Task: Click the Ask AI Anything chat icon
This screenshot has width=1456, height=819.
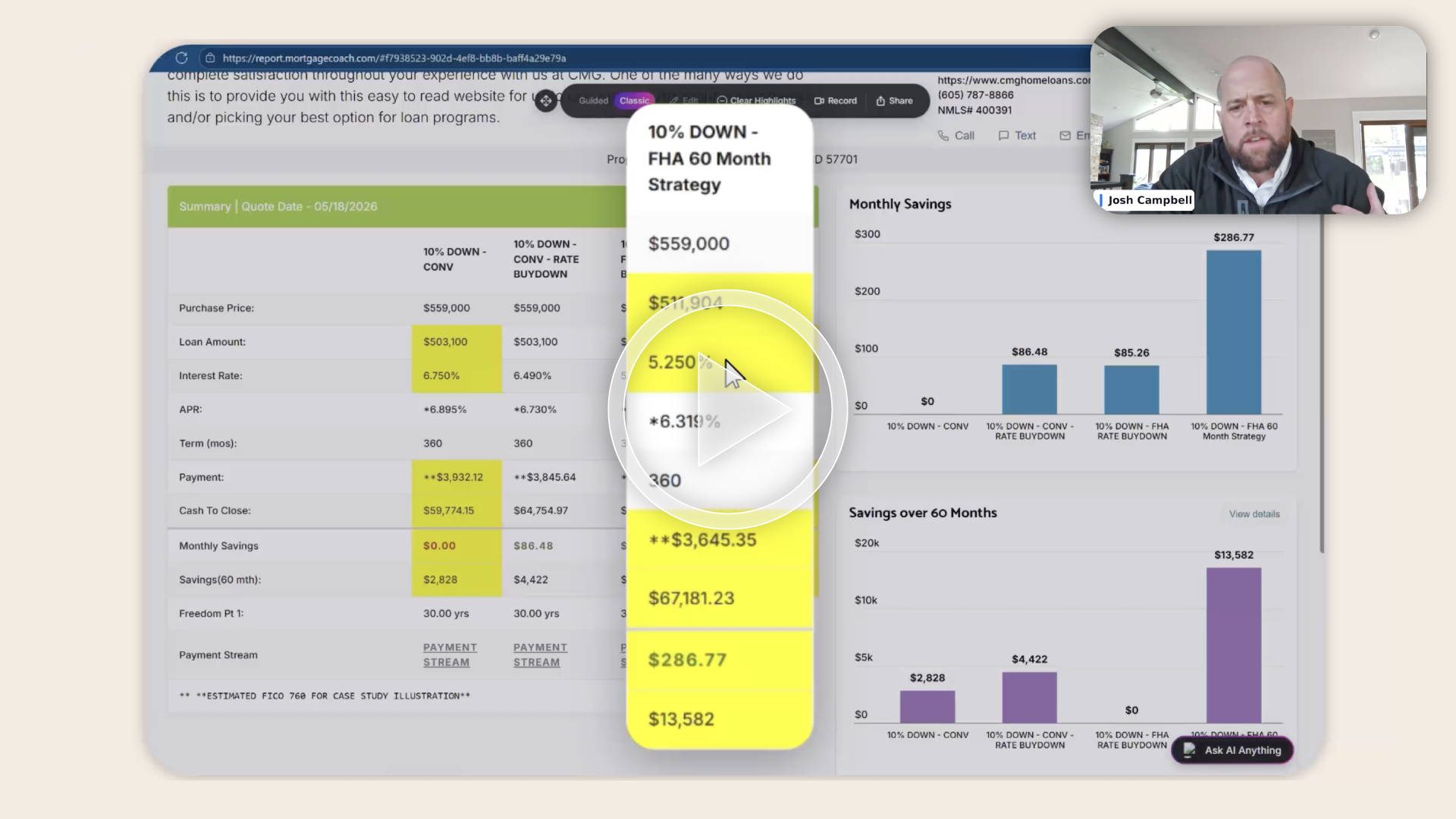Action: pos(1190,750)
